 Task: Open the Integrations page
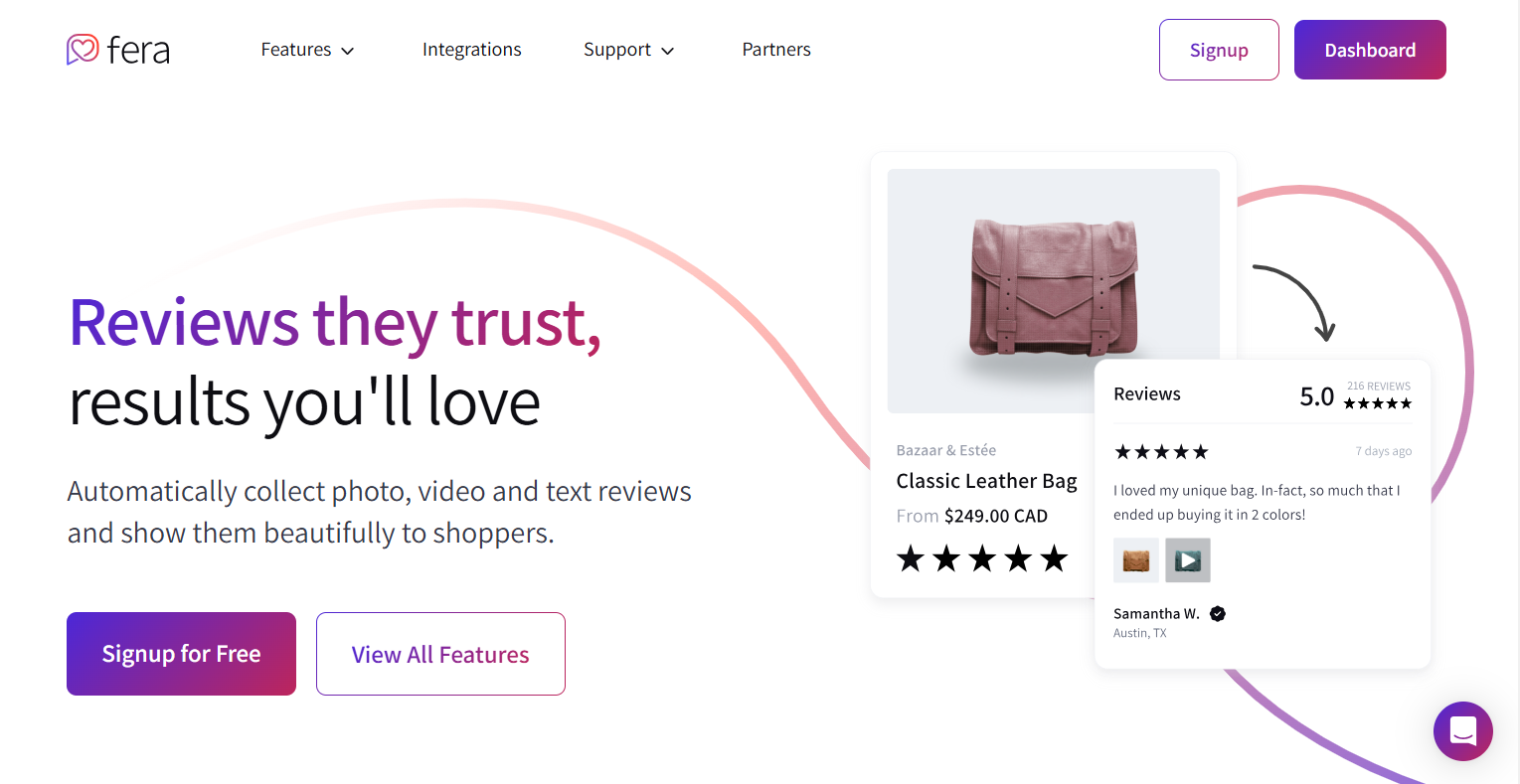[x=471, y=49]
